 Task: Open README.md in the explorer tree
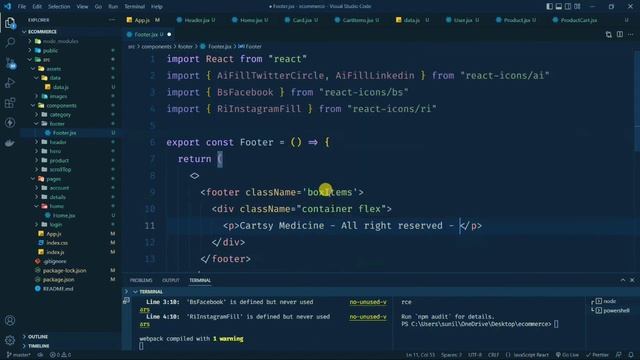click(x=58, y=289)
